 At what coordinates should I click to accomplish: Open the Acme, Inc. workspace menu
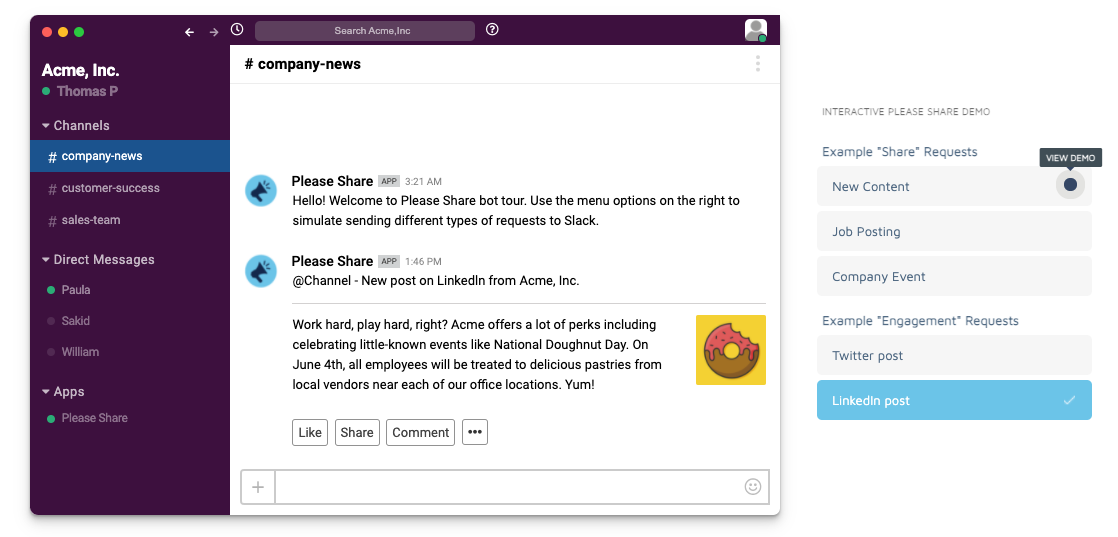click(x=81, y=70)
